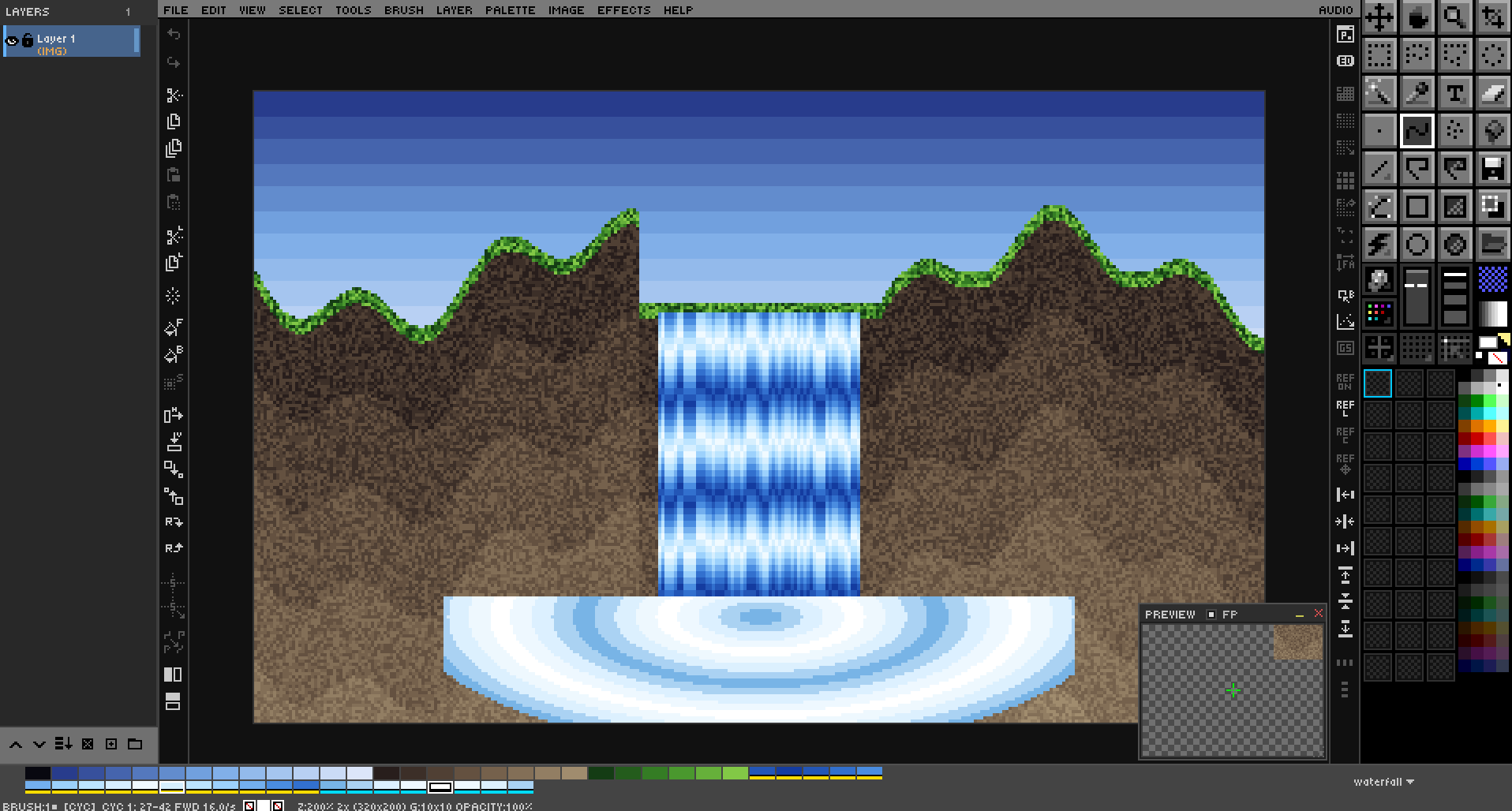Select the magic wand tool
Viewport: 1512px width, 811px height.
(1379, 92)
